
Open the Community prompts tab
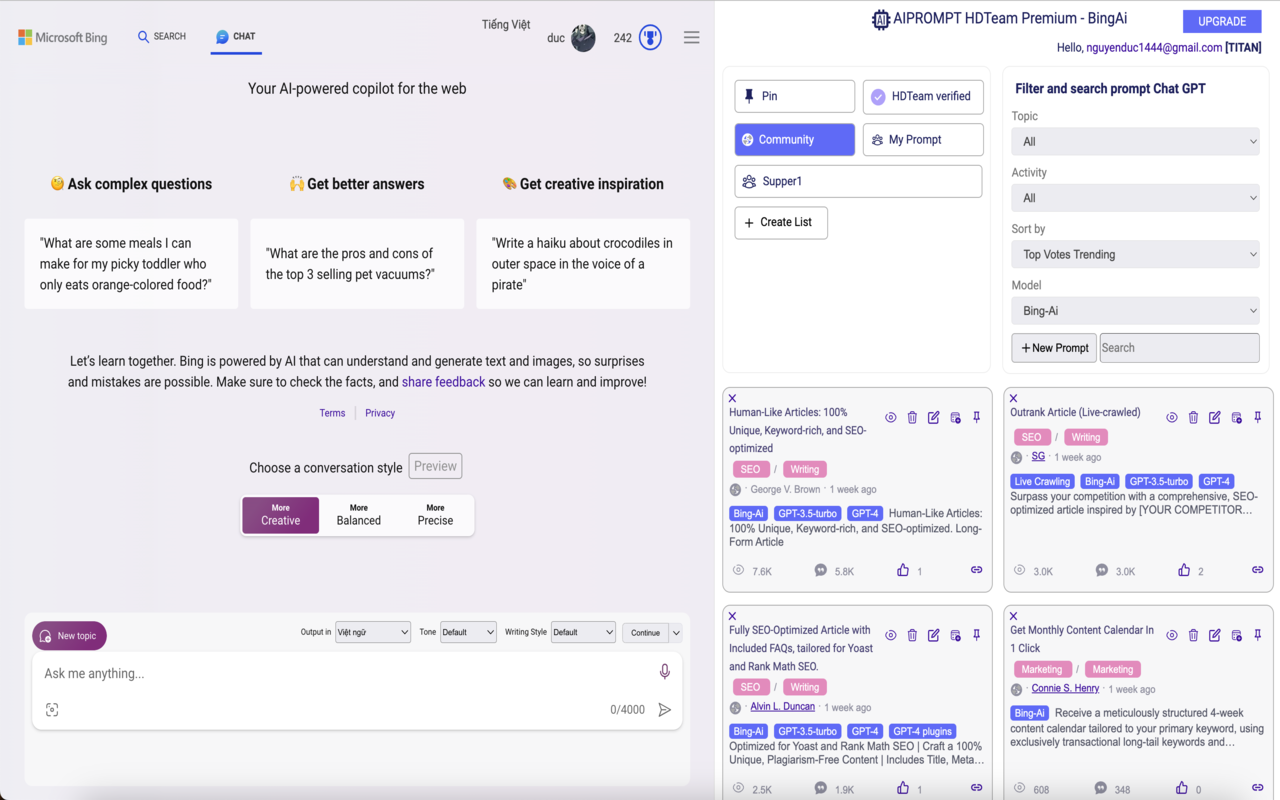[x=795, y=140]
